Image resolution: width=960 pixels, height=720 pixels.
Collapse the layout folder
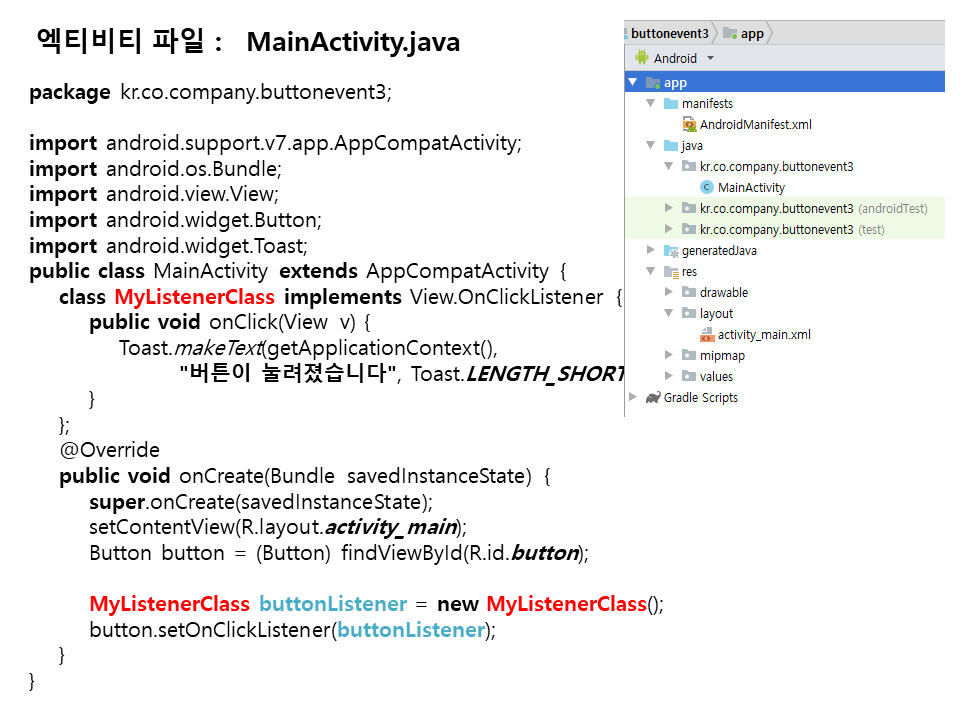[670, 314]
